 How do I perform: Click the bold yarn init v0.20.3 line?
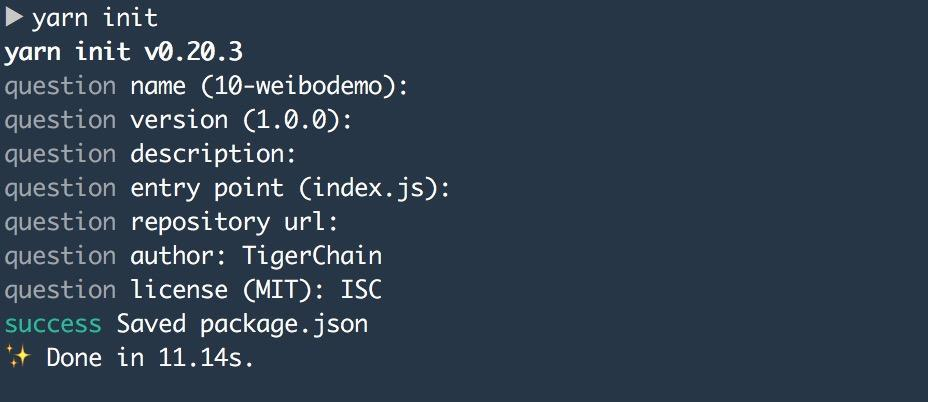[124, 53]
